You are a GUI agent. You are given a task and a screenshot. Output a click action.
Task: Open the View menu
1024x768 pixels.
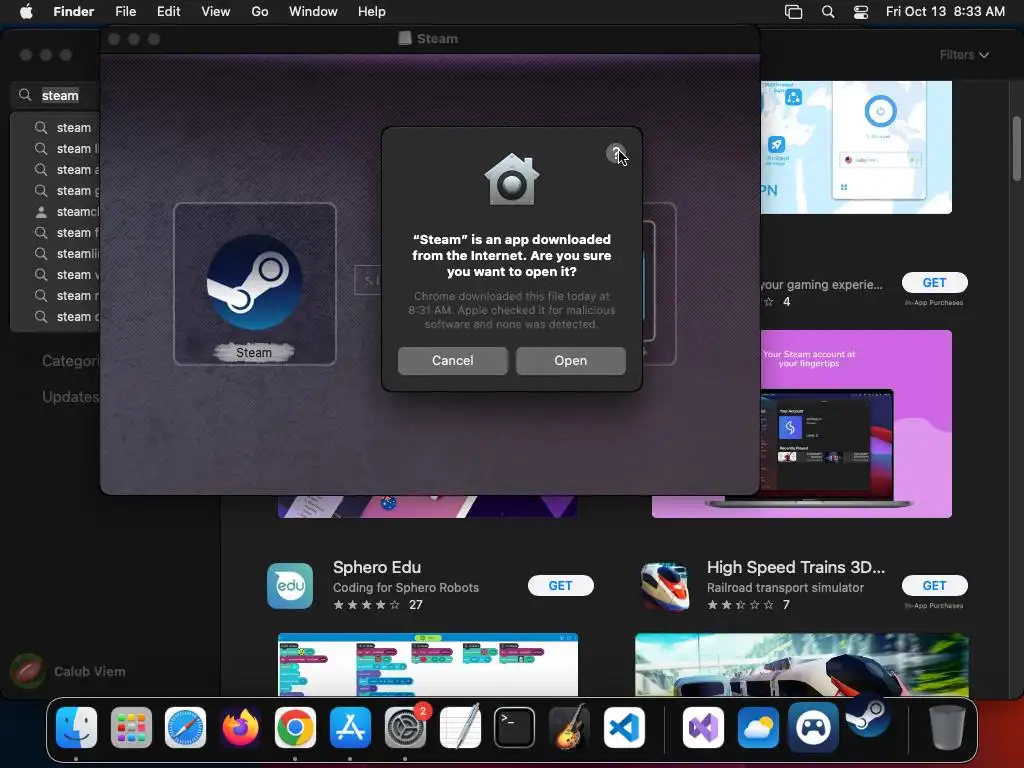tap(216, 11)
